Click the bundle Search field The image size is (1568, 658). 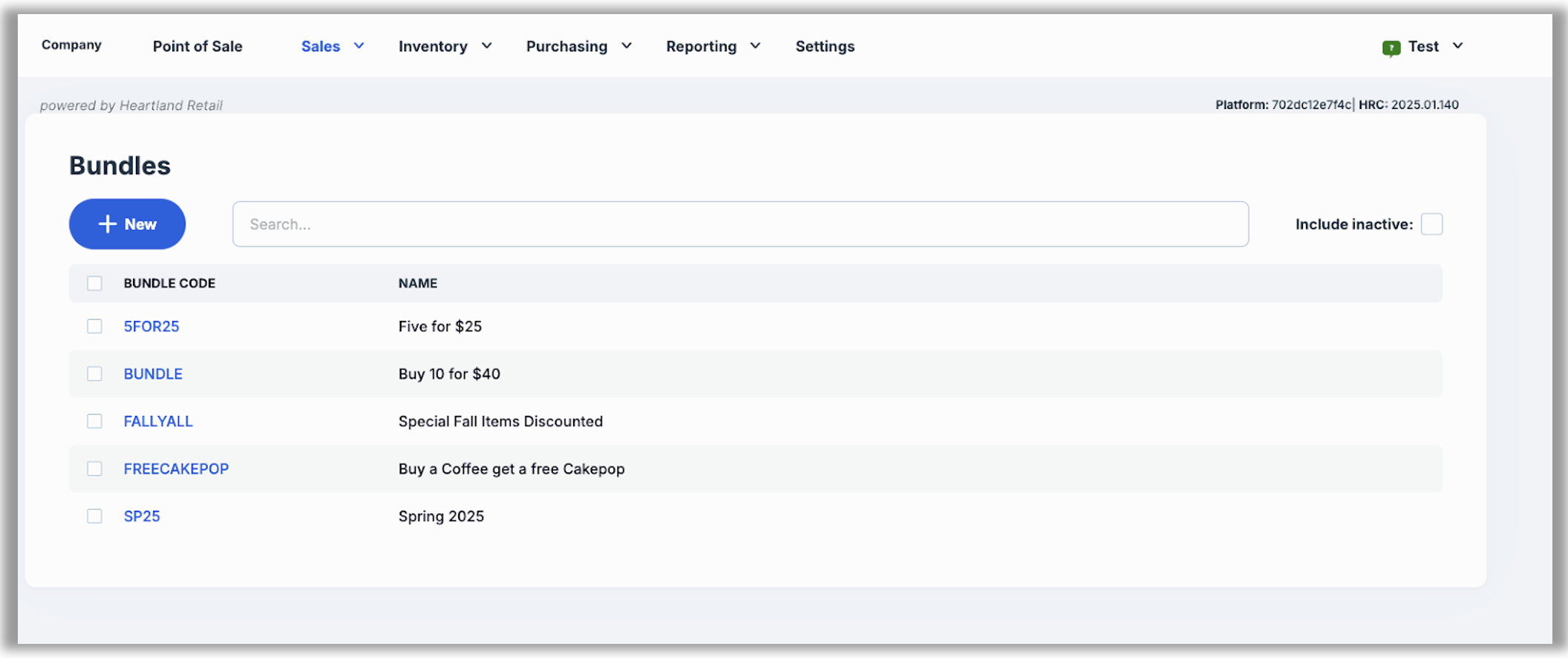tap(740, 224)
